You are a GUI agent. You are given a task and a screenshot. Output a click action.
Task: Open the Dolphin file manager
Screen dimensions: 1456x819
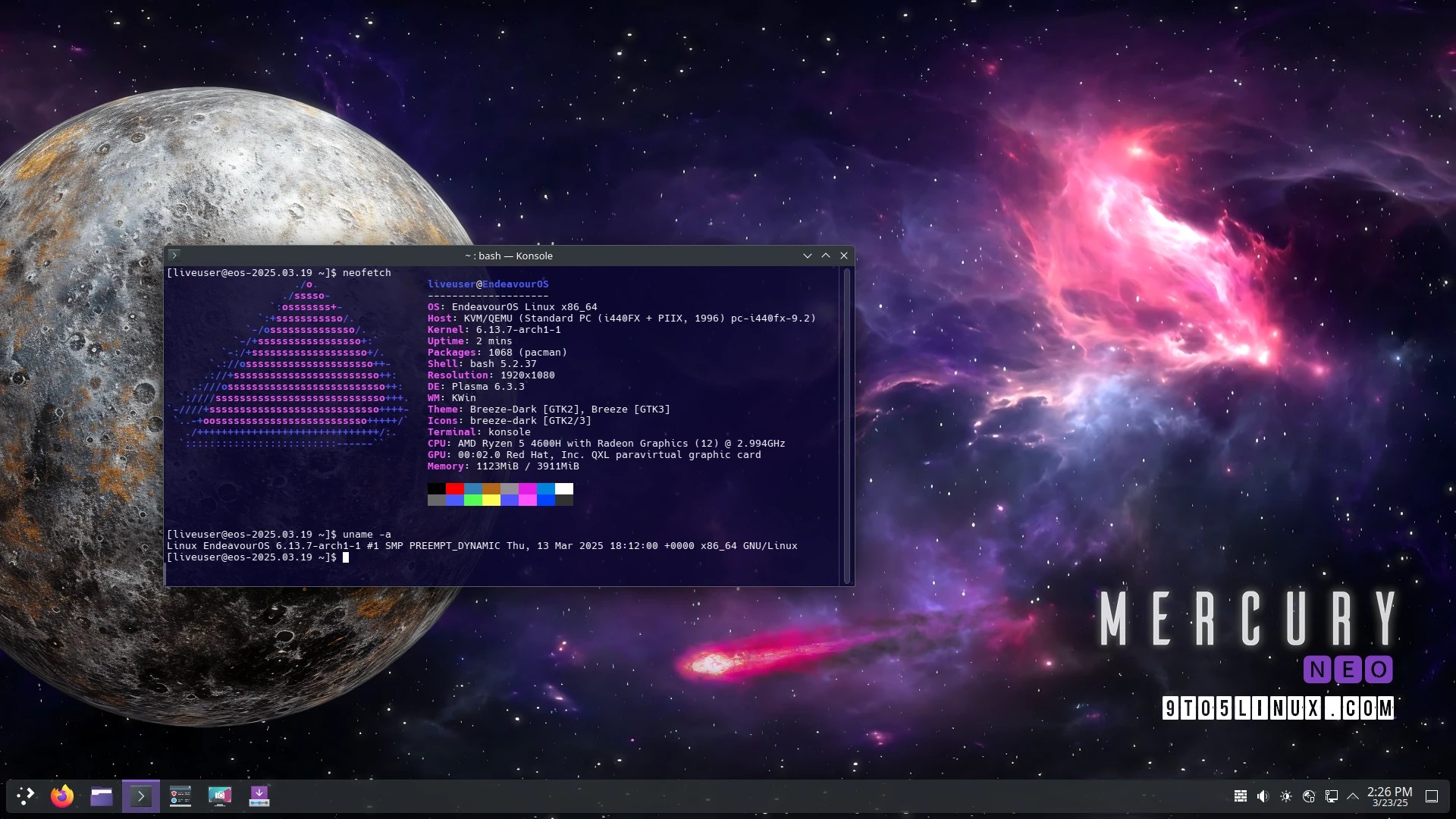coord(102,796)
